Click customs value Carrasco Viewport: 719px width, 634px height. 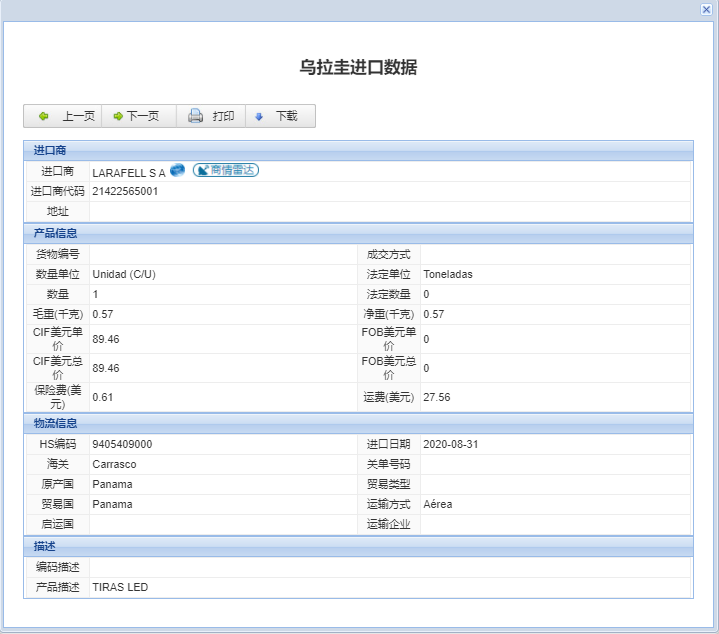point(114,464)
